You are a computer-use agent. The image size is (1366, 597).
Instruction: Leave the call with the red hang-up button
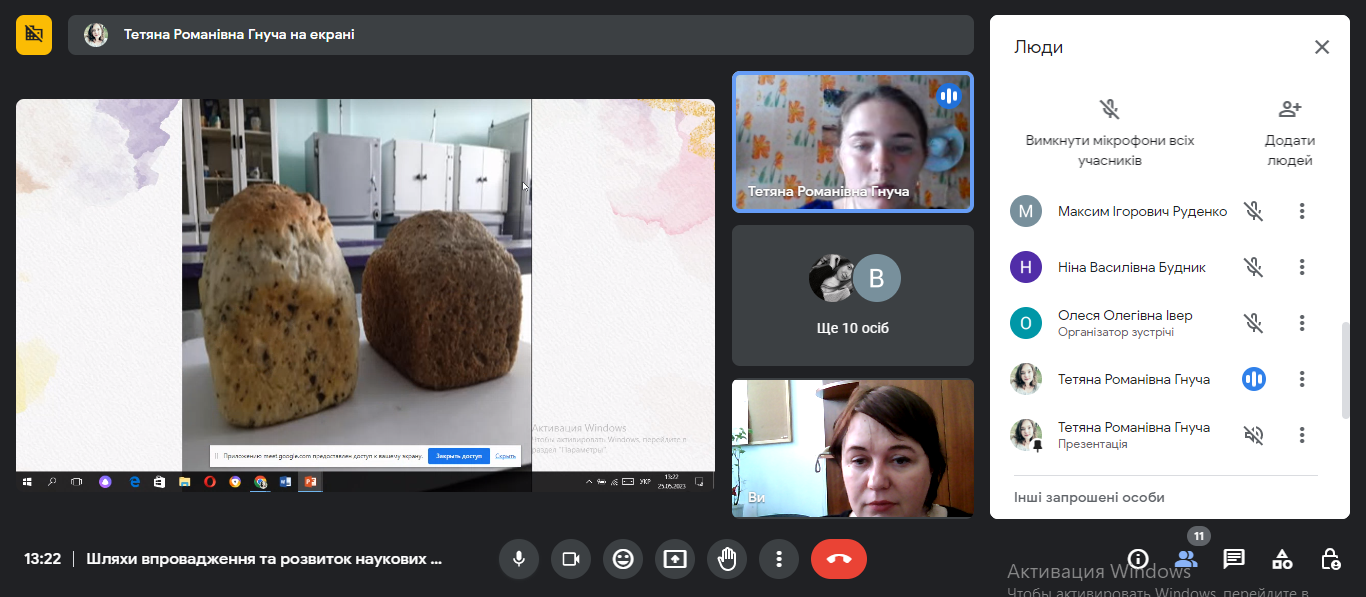839,559
